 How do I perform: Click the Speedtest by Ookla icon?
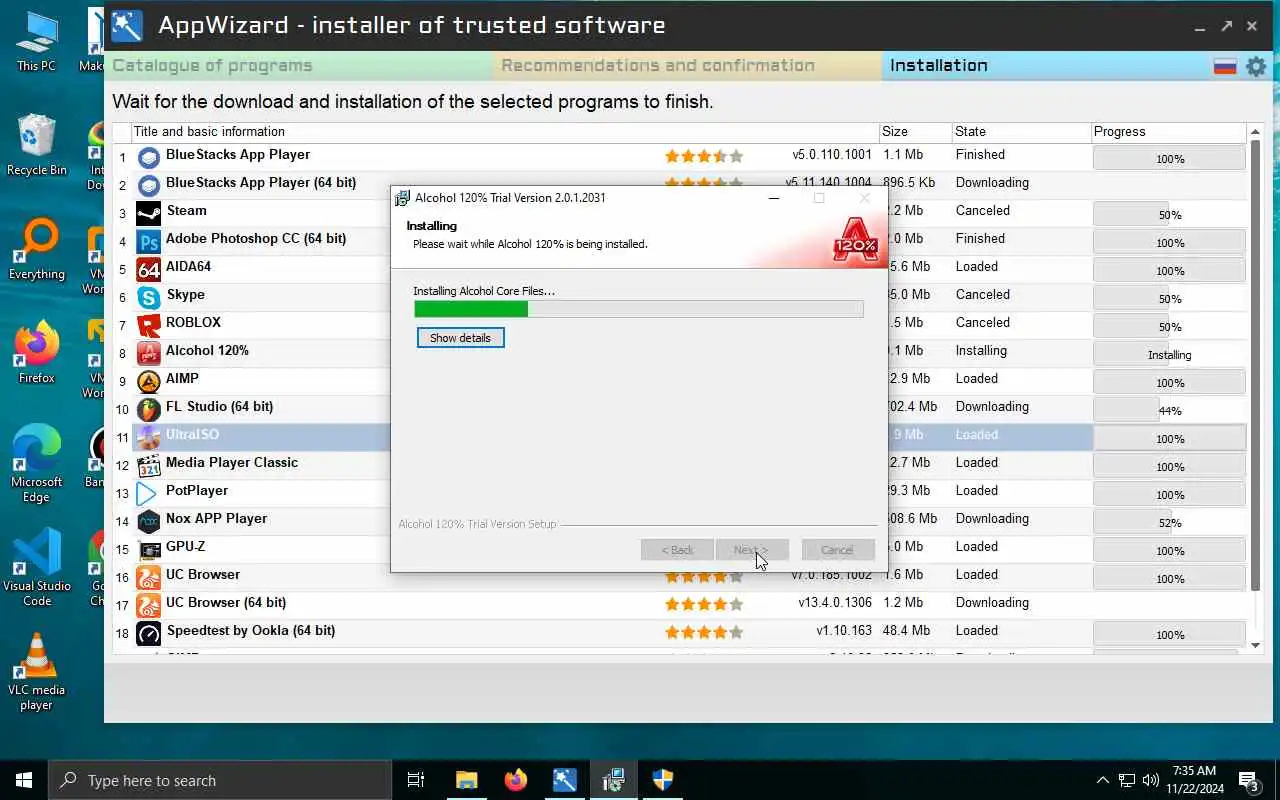point(148,633)
